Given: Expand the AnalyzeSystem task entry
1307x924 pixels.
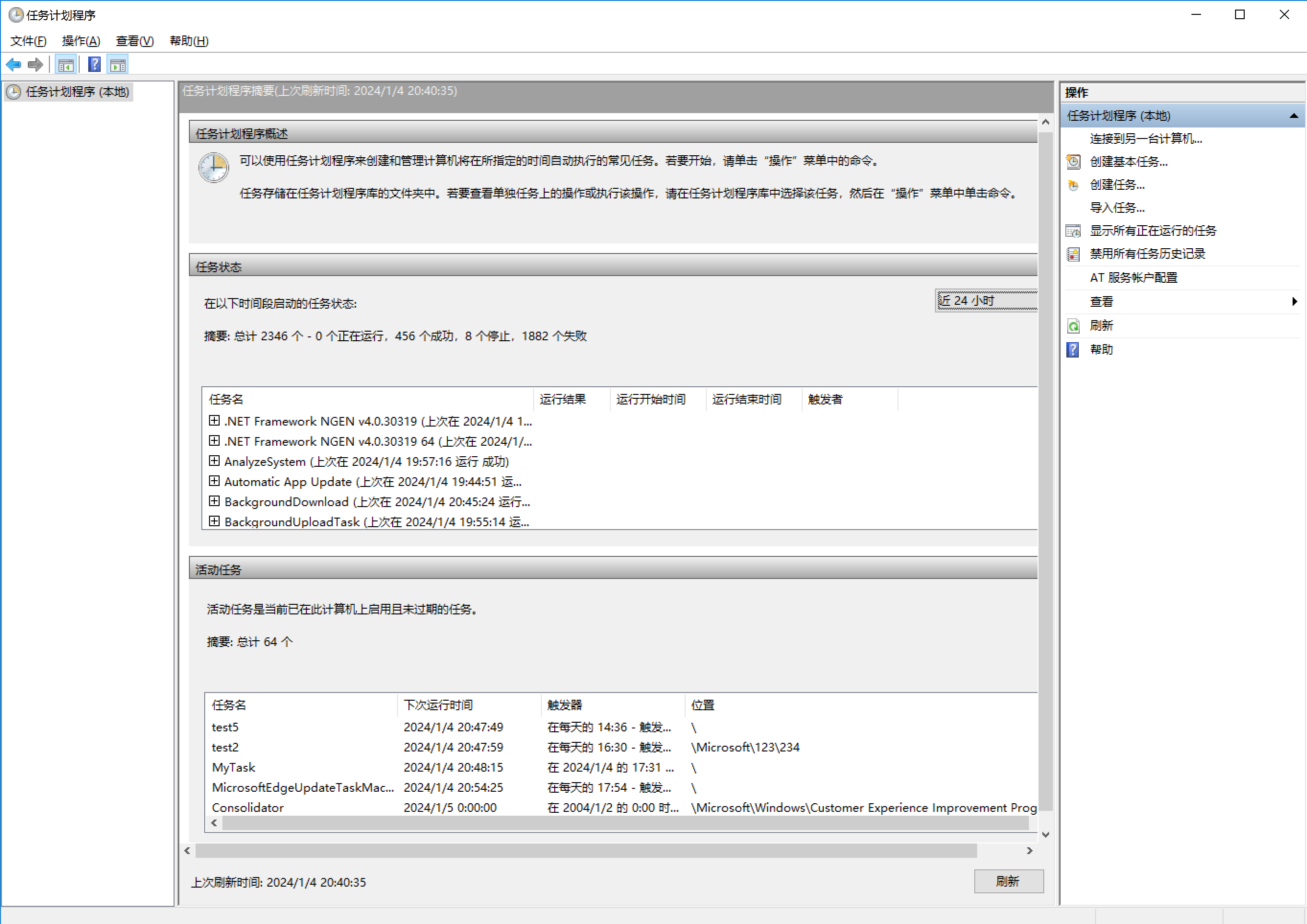Looking at the screenshot, I should click(x=214, y=460).
